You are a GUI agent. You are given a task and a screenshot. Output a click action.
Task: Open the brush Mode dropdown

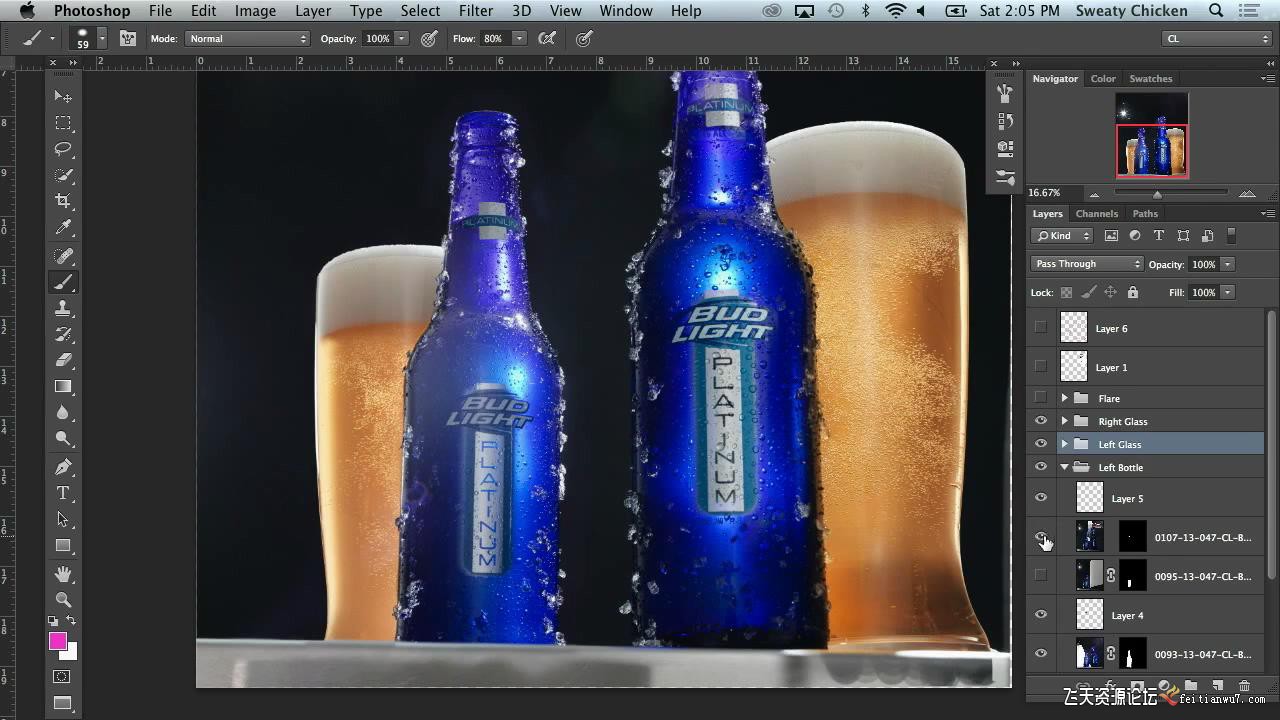[x=247, y=38]
